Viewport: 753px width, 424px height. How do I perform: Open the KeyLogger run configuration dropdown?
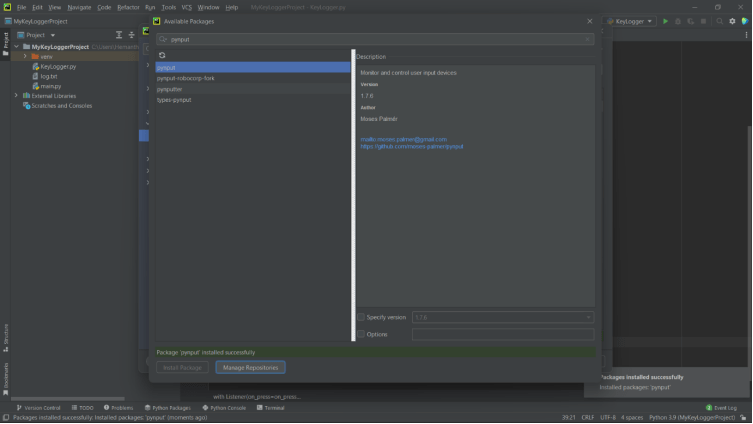tap(631, 21)
